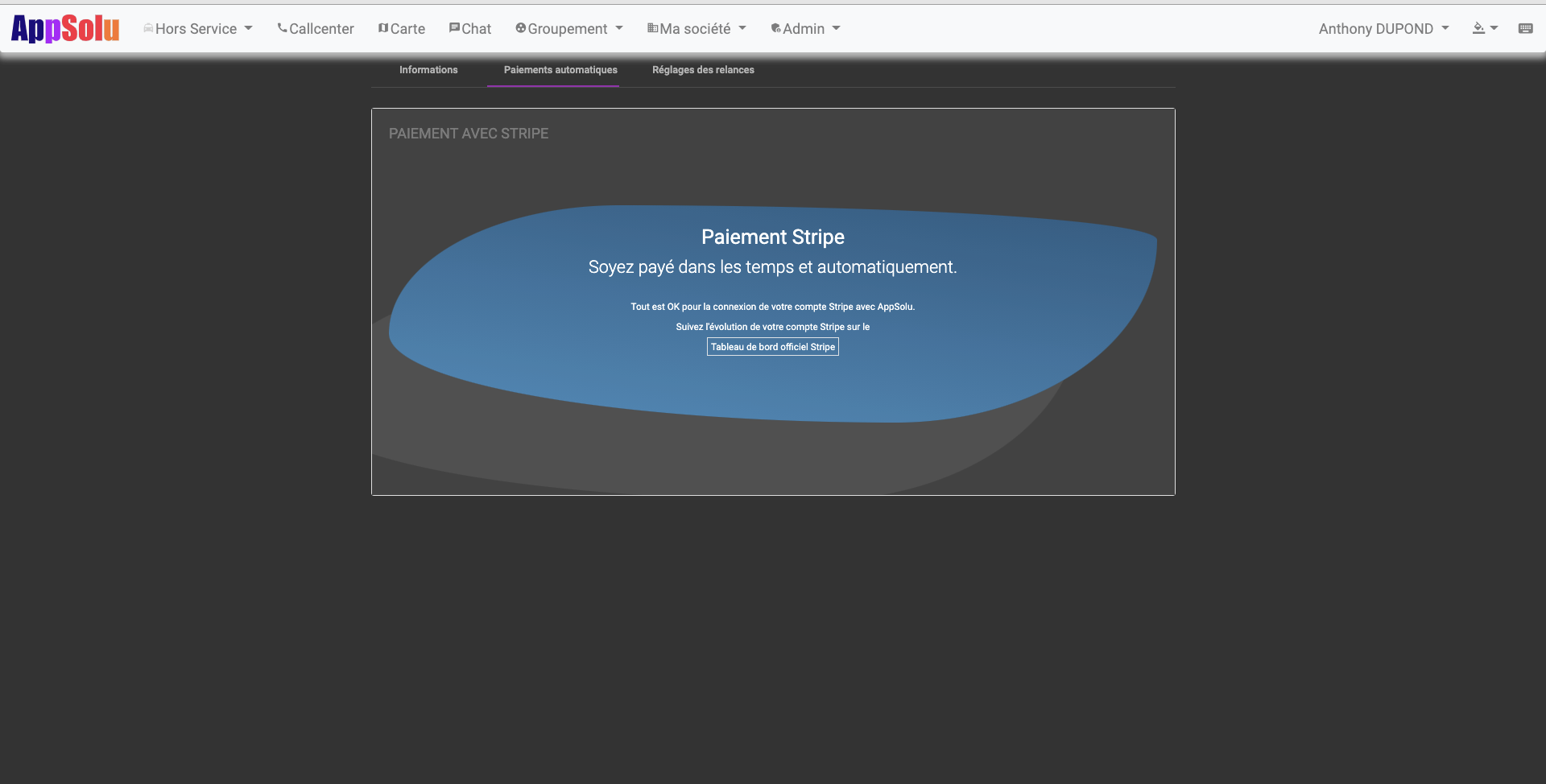Open the Anthony DUPOND user menu
Viewport: 1546px width, 784px height.
point(1384,29)
